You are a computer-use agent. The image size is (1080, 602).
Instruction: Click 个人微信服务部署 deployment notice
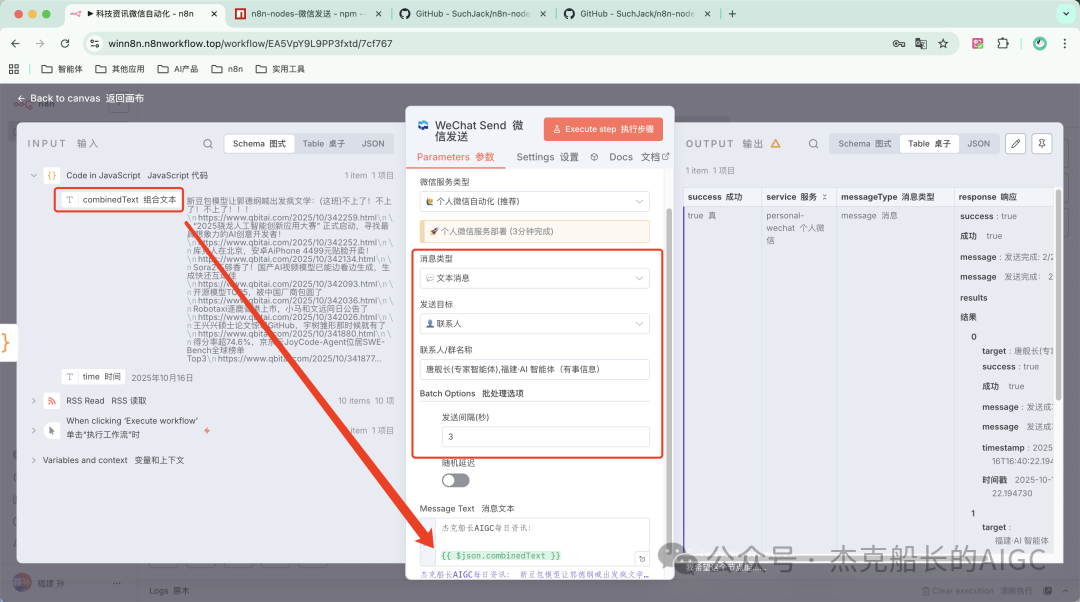[x=534, y=231]
